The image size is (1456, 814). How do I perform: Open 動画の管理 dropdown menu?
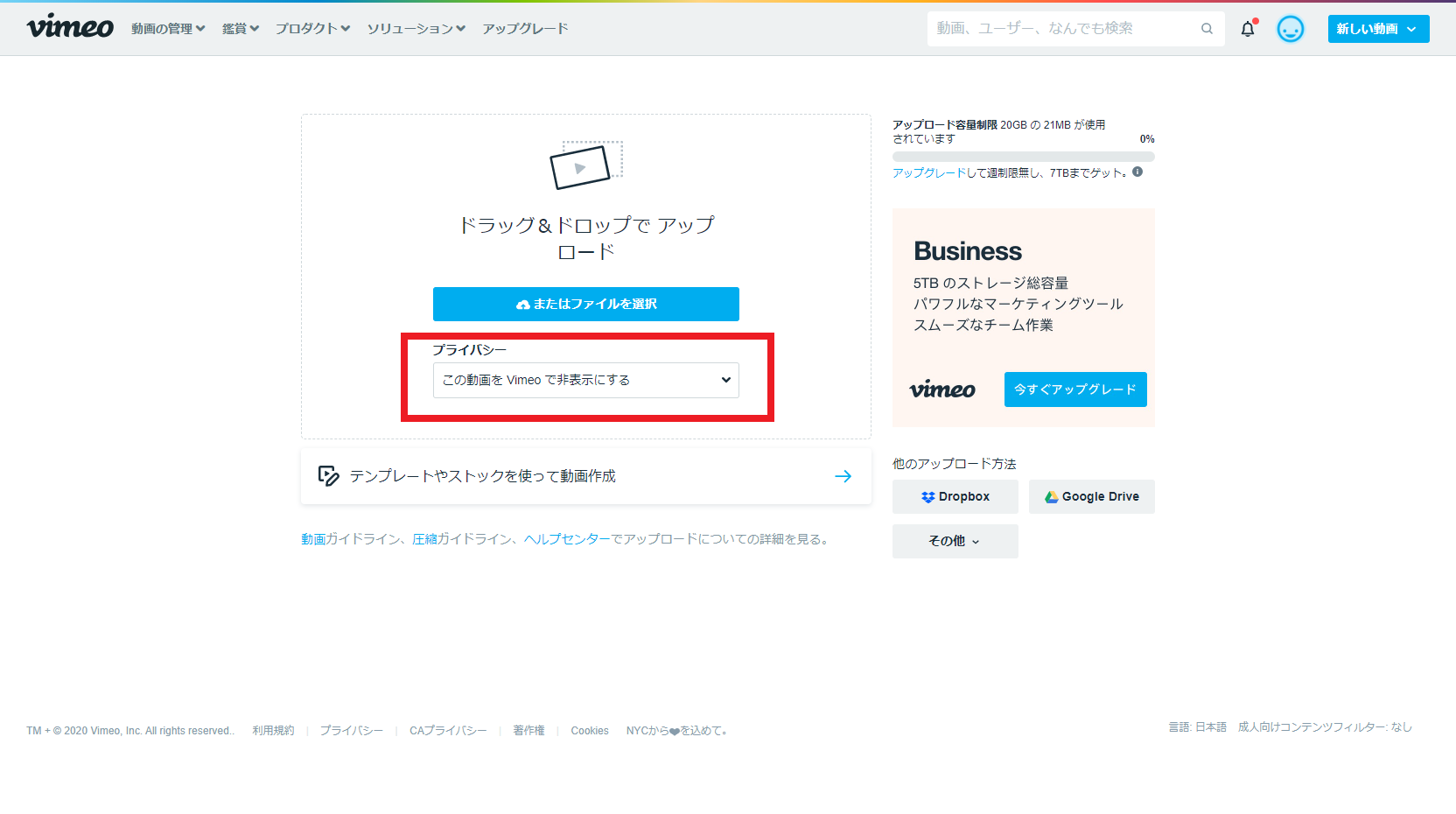coord(168,29)
